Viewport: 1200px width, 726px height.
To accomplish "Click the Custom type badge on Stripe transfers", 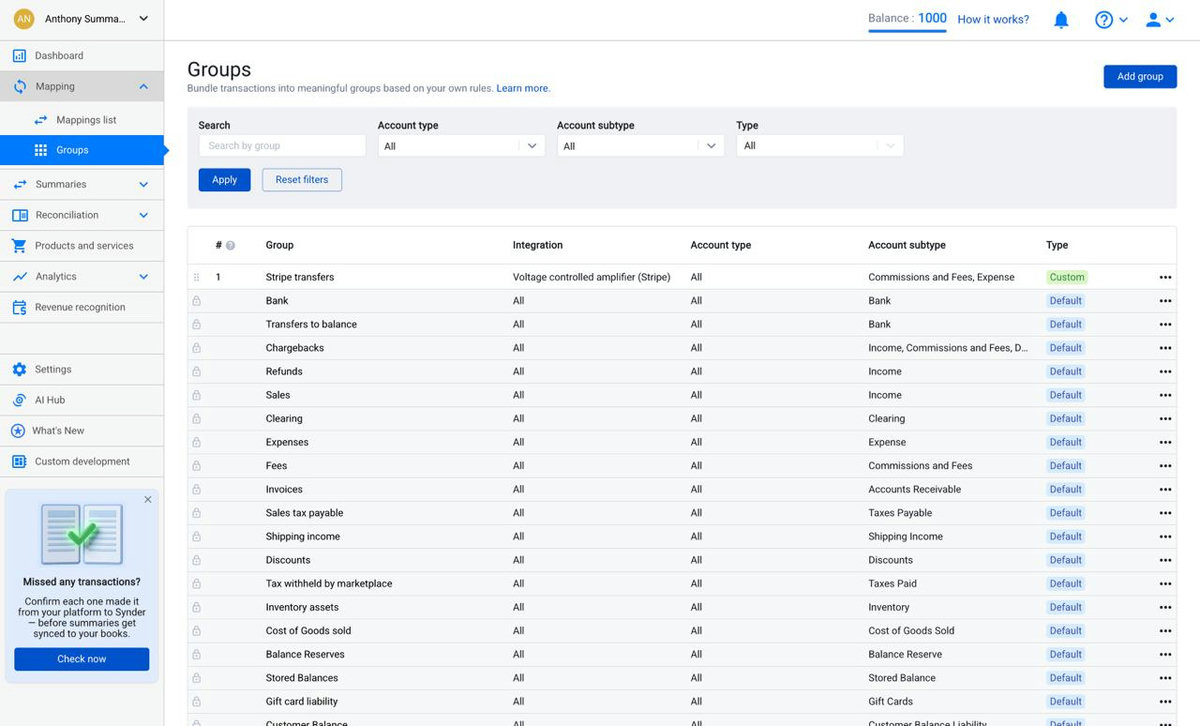I will tap(1067, 278).
